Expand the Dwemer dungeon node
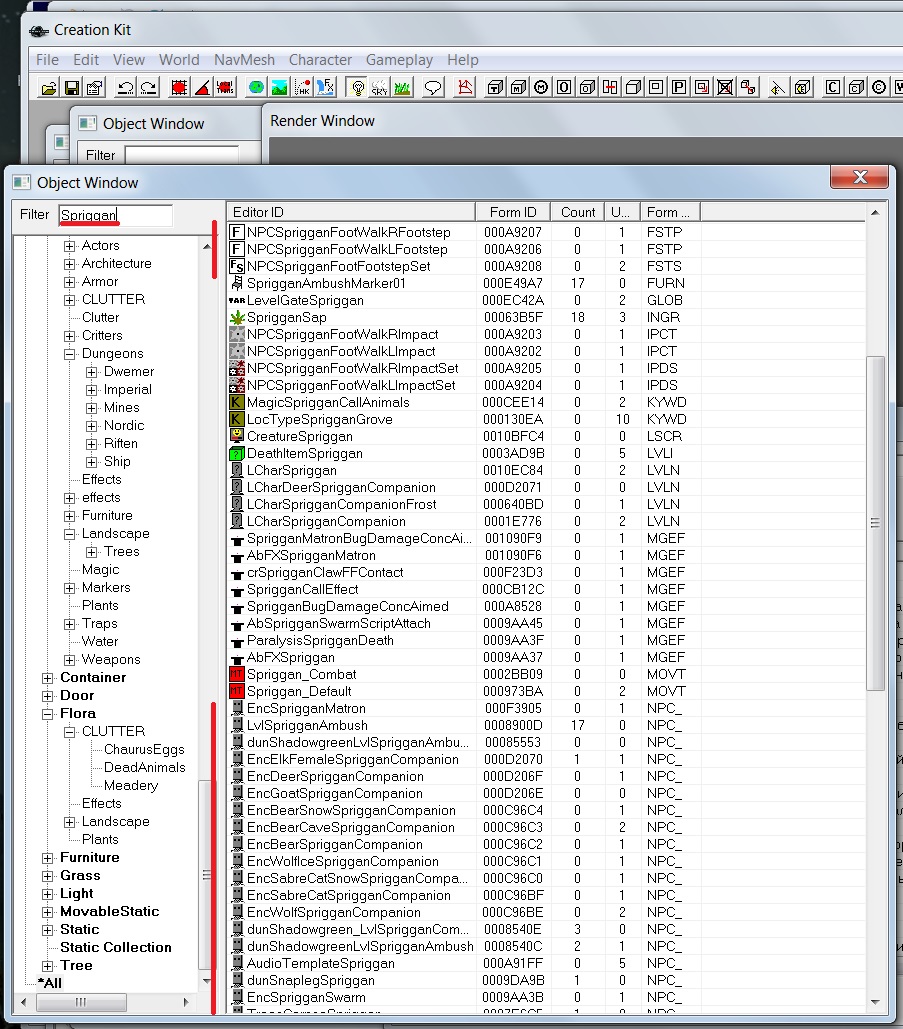Screen dimensions: 903x1029 tap(92, 372)
